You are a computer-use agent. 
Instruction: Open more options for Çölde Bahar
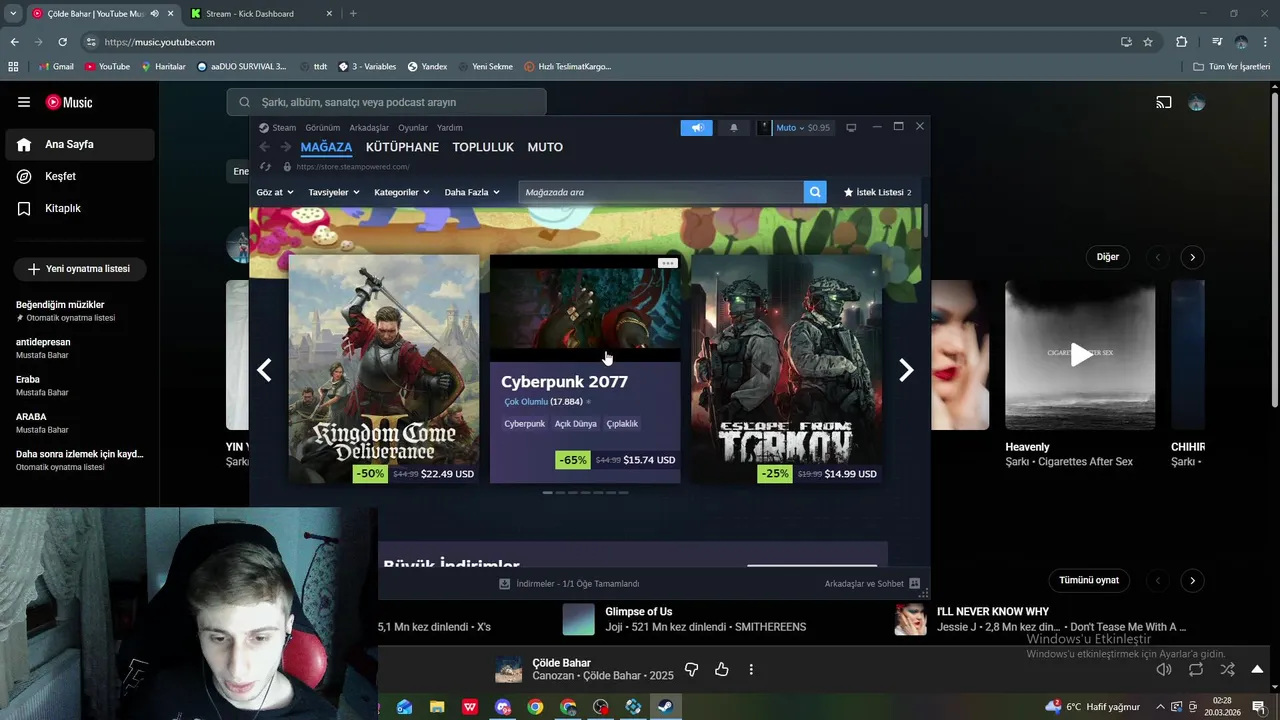751,670
